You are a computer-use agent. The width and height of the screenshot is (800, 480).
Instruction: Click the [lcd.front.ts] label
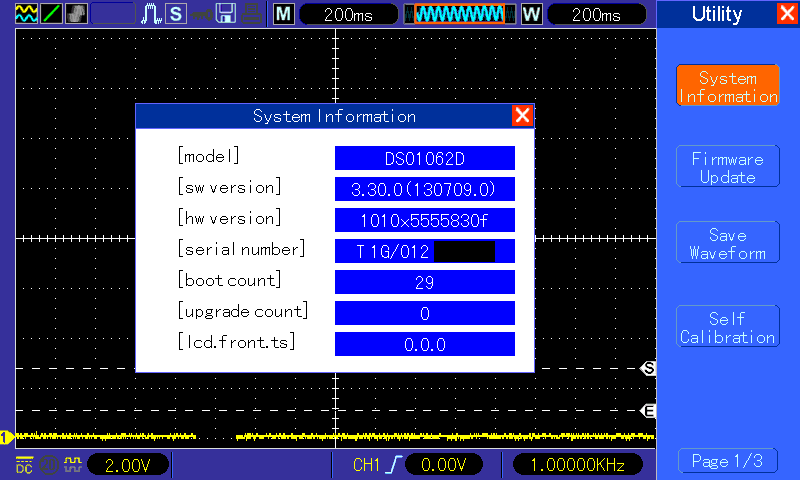point(236,342)
